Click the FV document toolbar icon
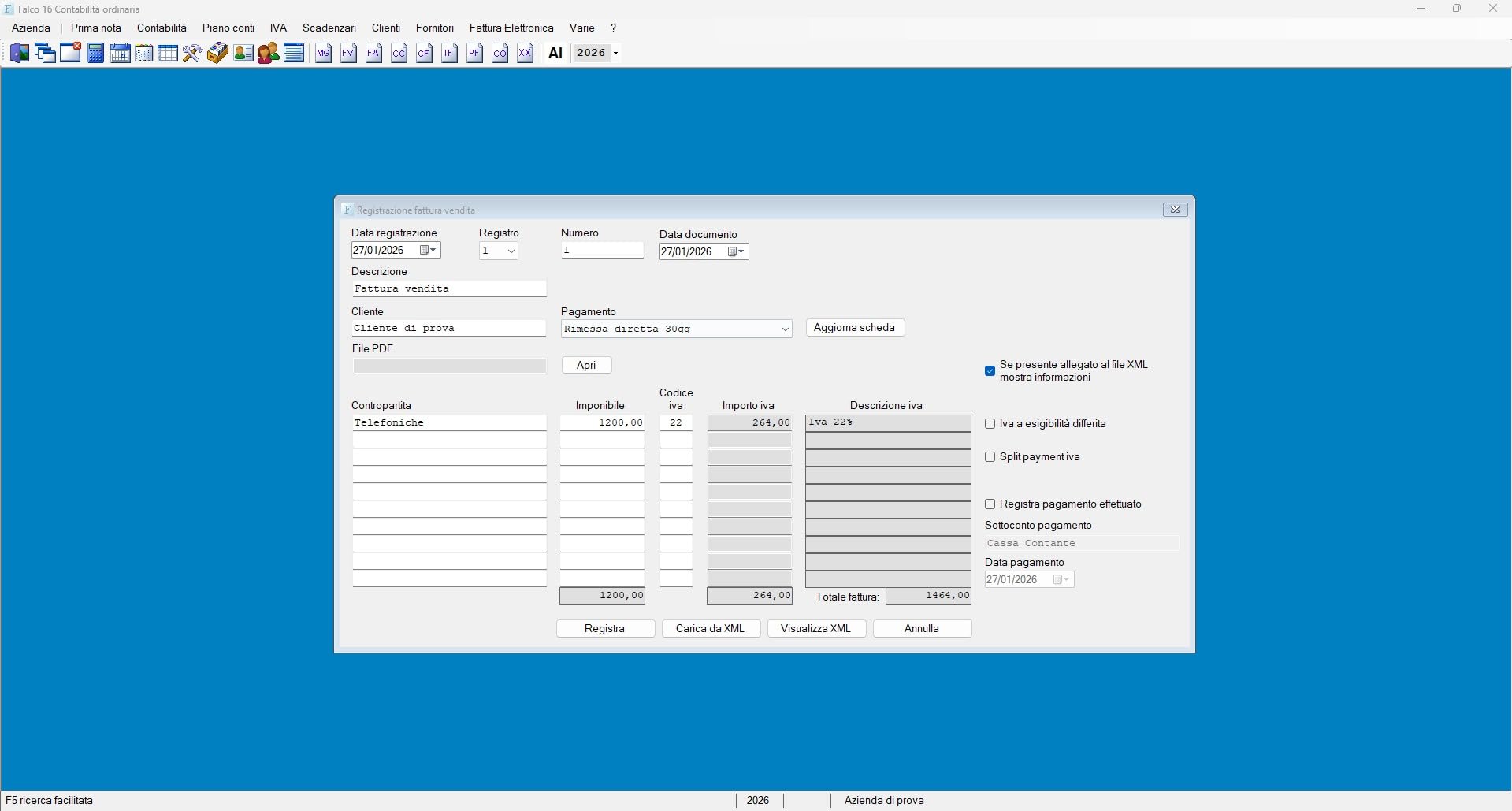 (348, 54)
